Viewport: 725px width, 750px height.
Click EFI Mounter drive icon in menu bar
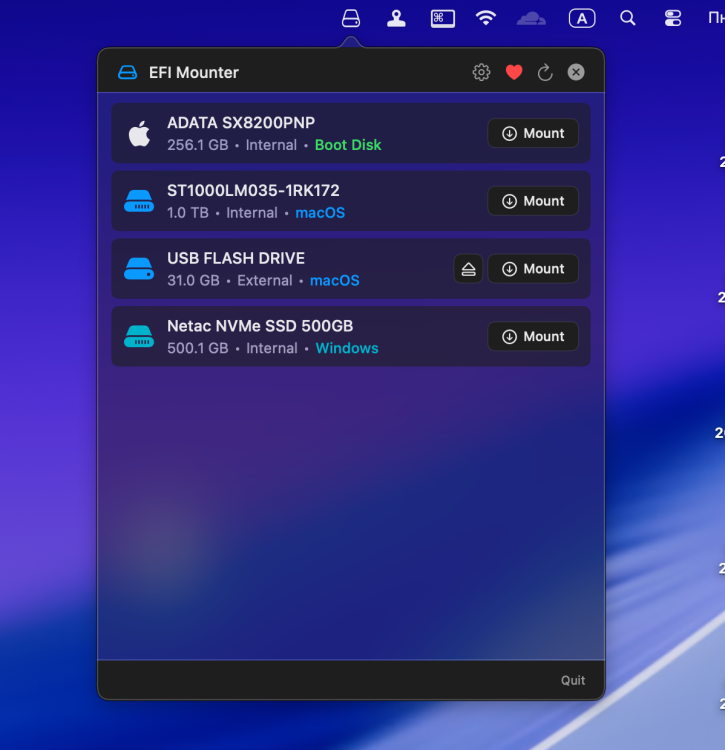(x=351, y=19)
